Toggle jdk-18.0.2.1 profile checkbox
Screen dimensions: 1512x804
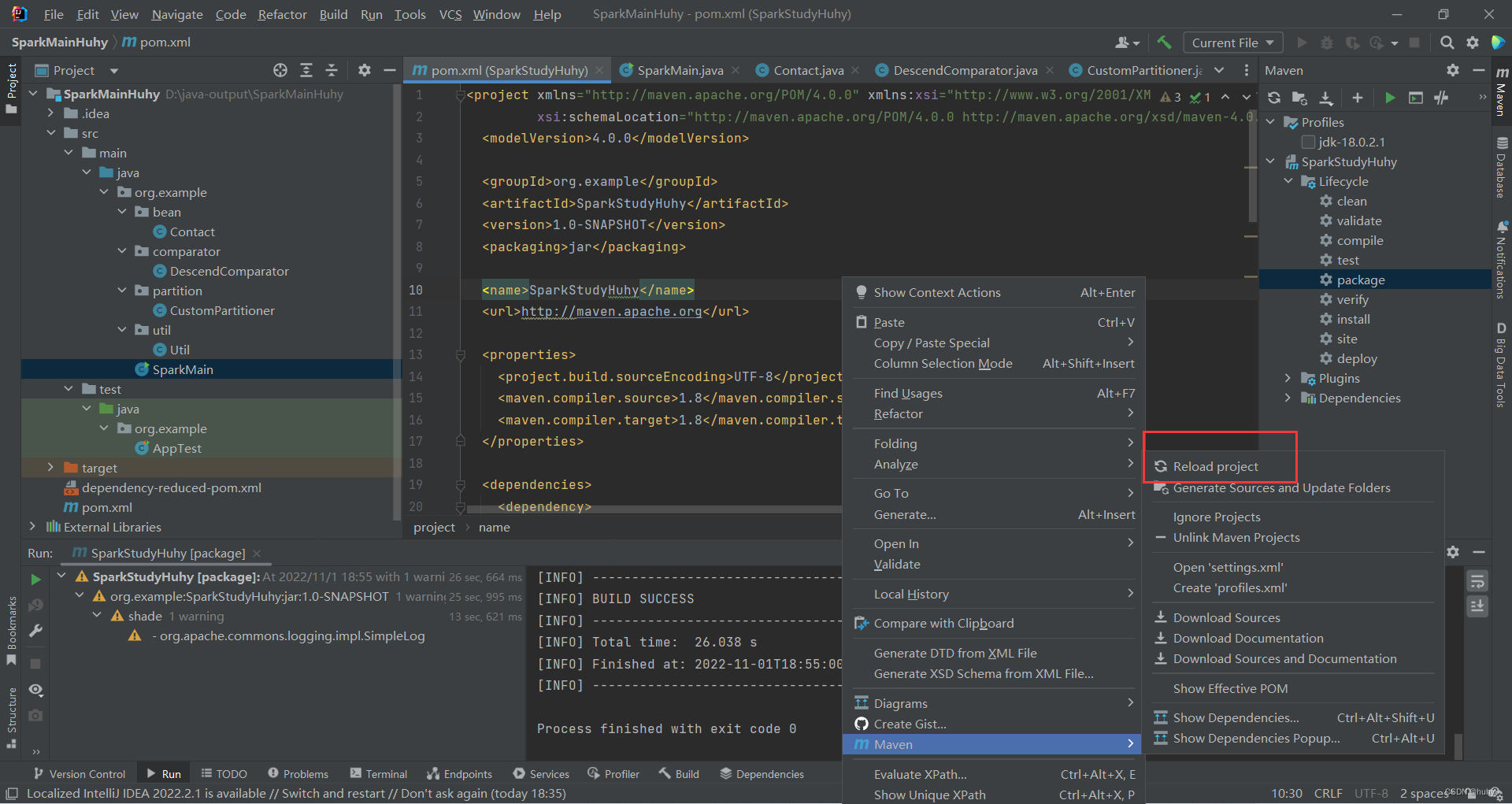(1308, 142)
